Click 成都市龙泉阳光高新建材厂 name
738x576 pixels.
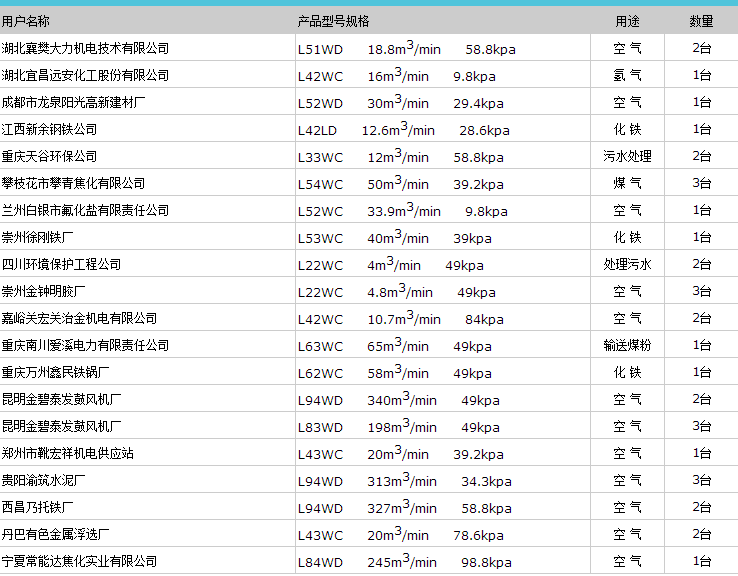click(73, 102)
